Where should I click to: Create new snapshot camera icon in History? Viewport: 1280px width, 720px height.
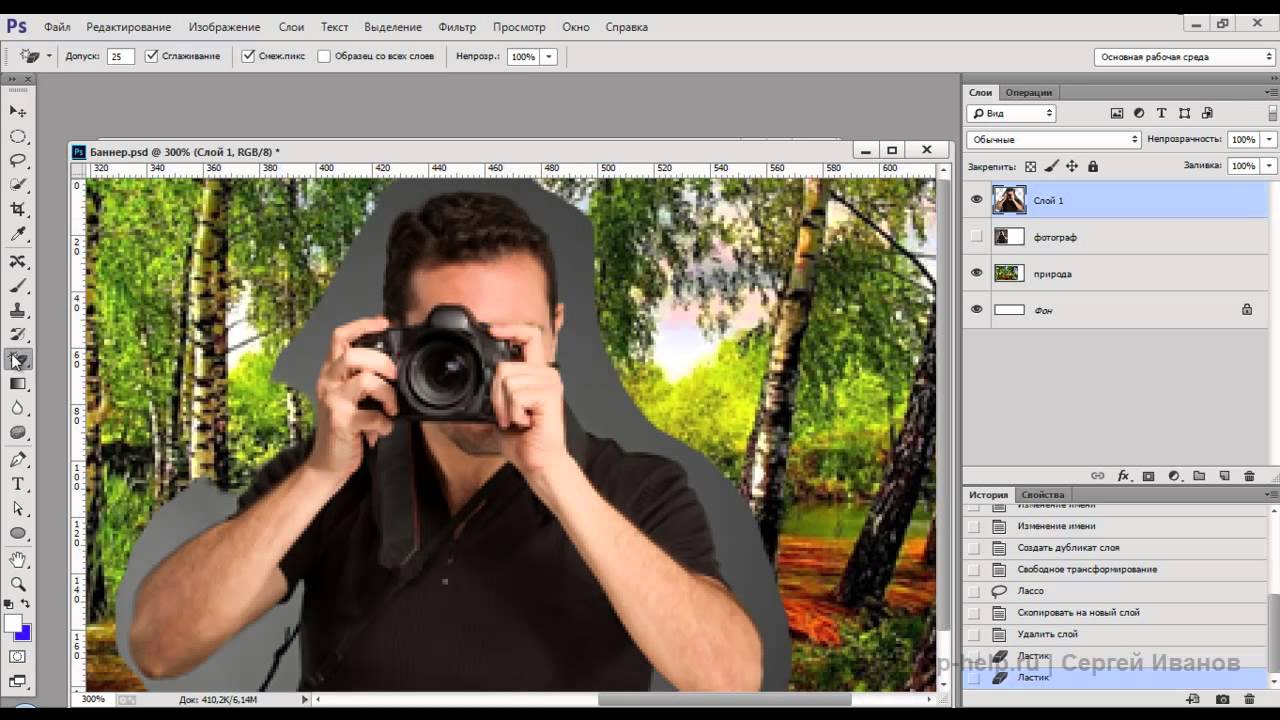(1222, 699)
